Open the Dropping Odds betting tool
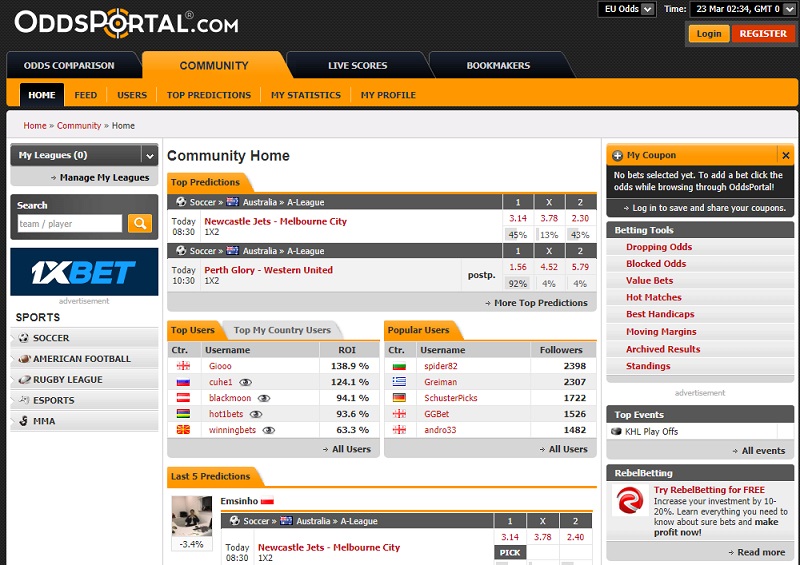 coord(659,247)
